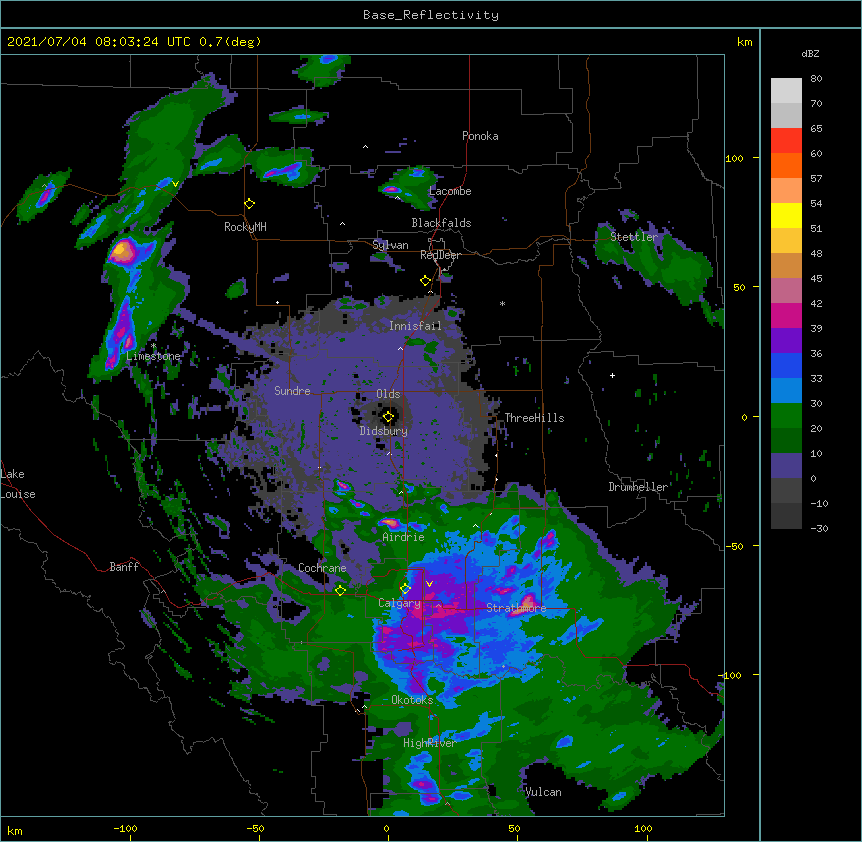Click the -50 tick on horizontal km axis
862x842 pixels.
[x=255, y=828]
